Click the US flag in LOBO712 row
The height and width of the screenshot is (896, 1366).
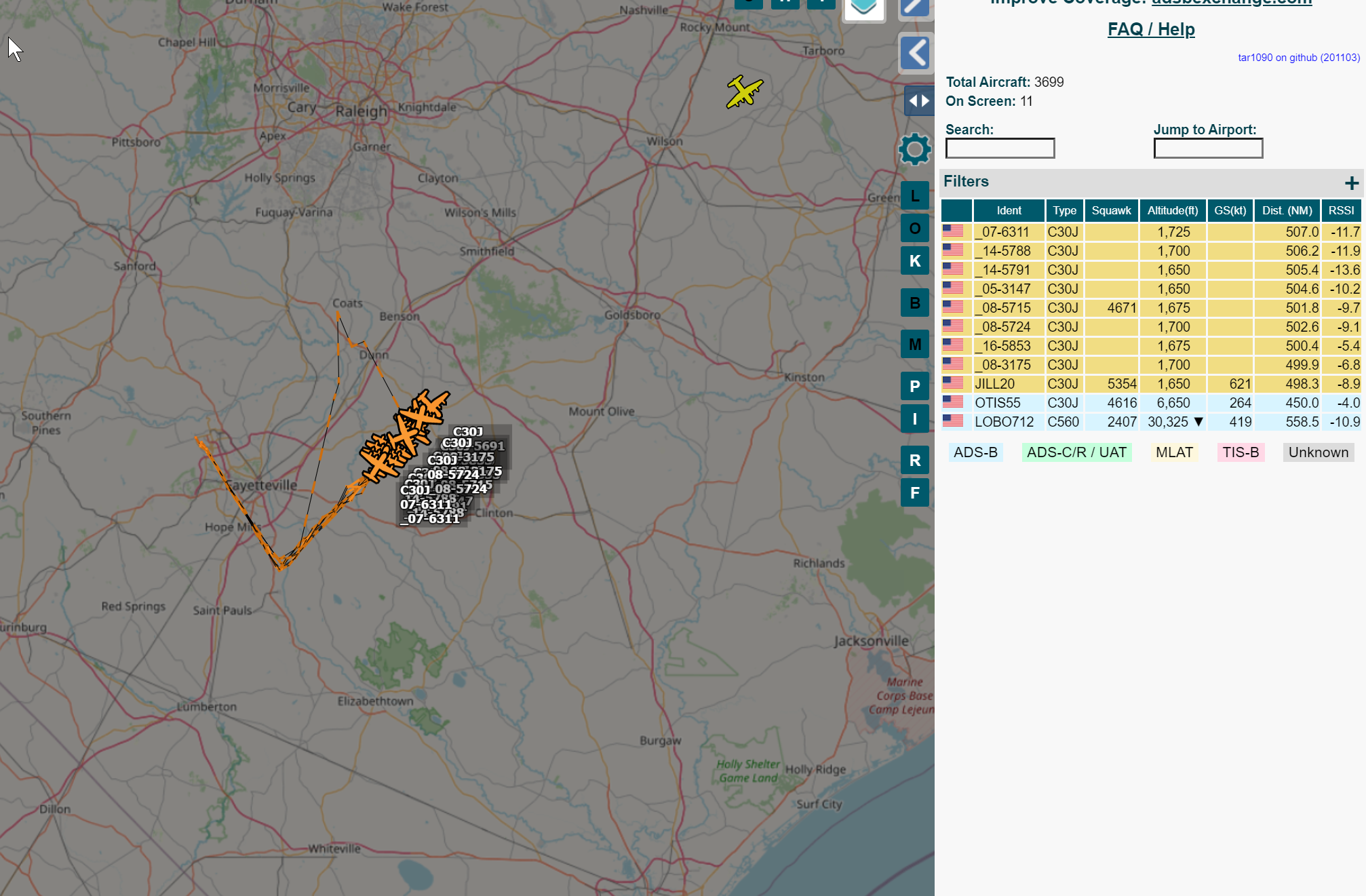[x=953, y=421]
